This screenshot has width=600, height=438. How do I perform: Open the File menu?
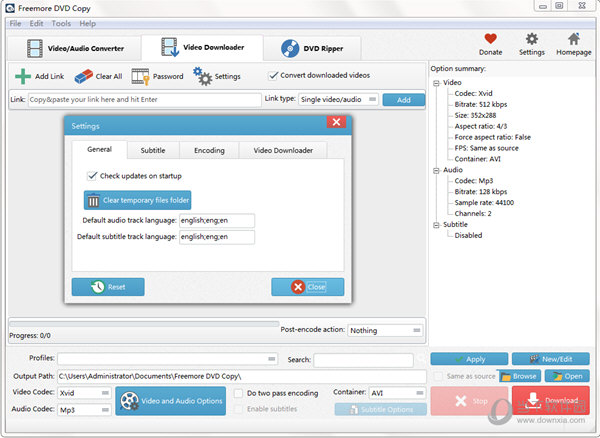[15, 24]
